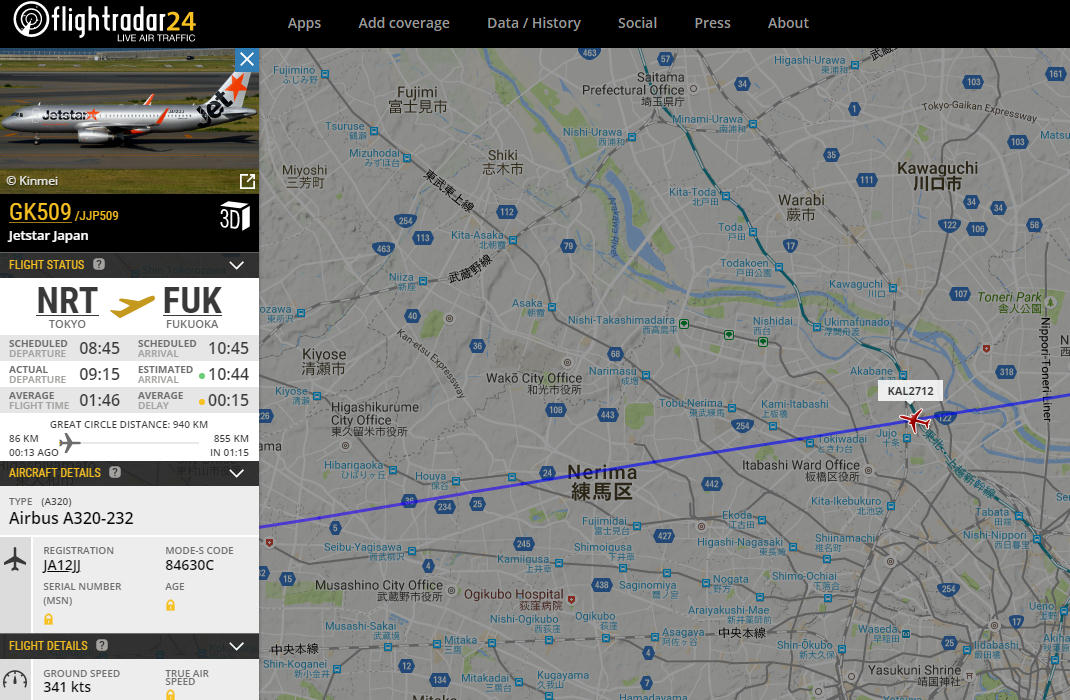Click Jetstar Japan airline name
The width and height of the screenshot is (1070, 700).
click(x=48, y=235)
